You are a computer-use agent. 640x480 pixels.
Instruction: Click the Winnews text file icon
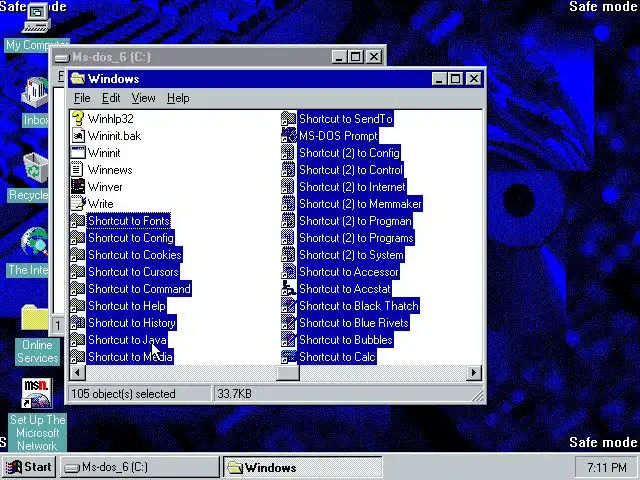[x=78, y=170]
